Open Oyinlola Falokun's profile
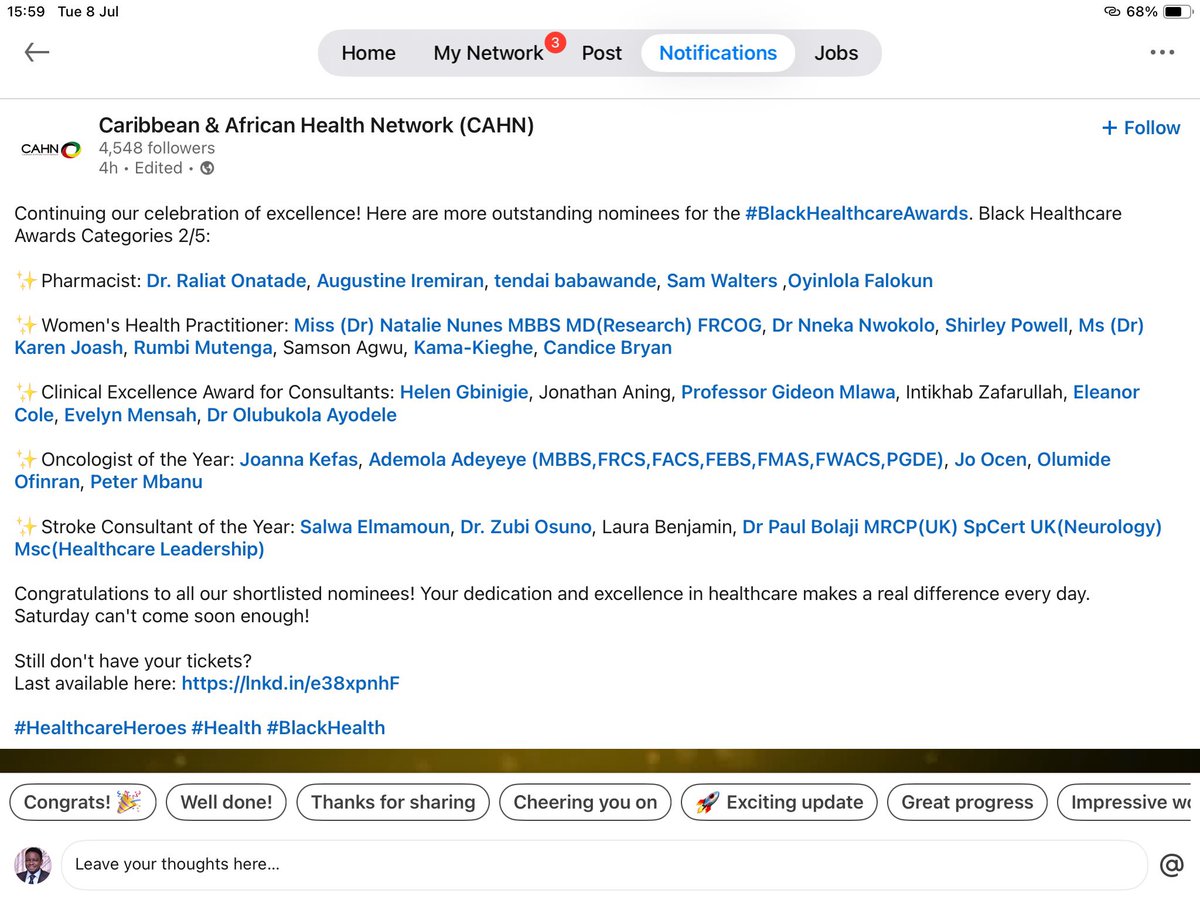This screenshot has height=900, width=1200. point(860,281)
